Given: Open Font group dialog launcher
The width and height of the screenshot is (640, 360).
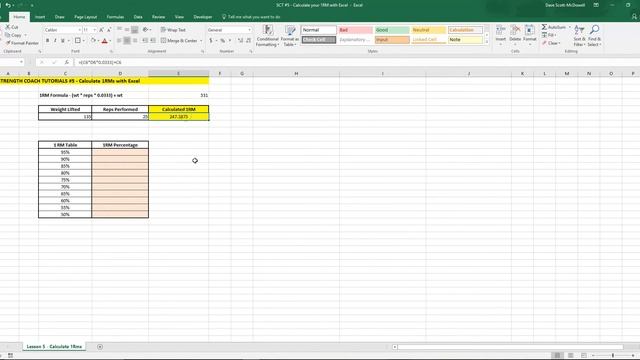Looking at the screenshot, I should [x=111, y=51].
